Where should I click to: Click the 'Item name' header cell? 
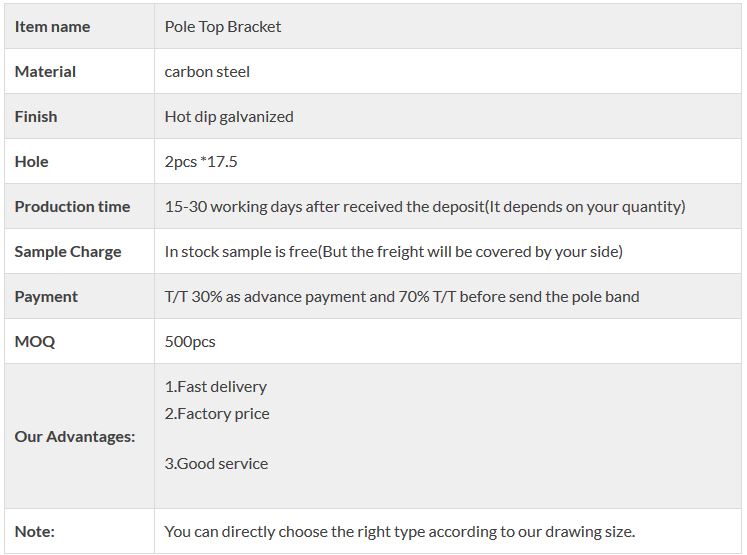point(52,27)
